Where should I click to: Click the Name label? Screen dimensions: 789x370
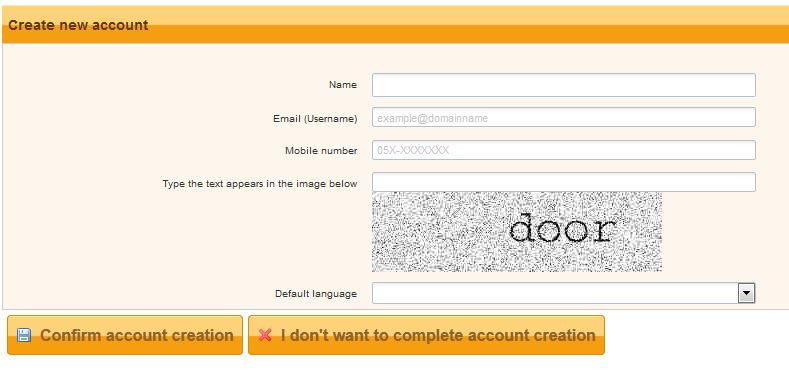tap(343, 85)
